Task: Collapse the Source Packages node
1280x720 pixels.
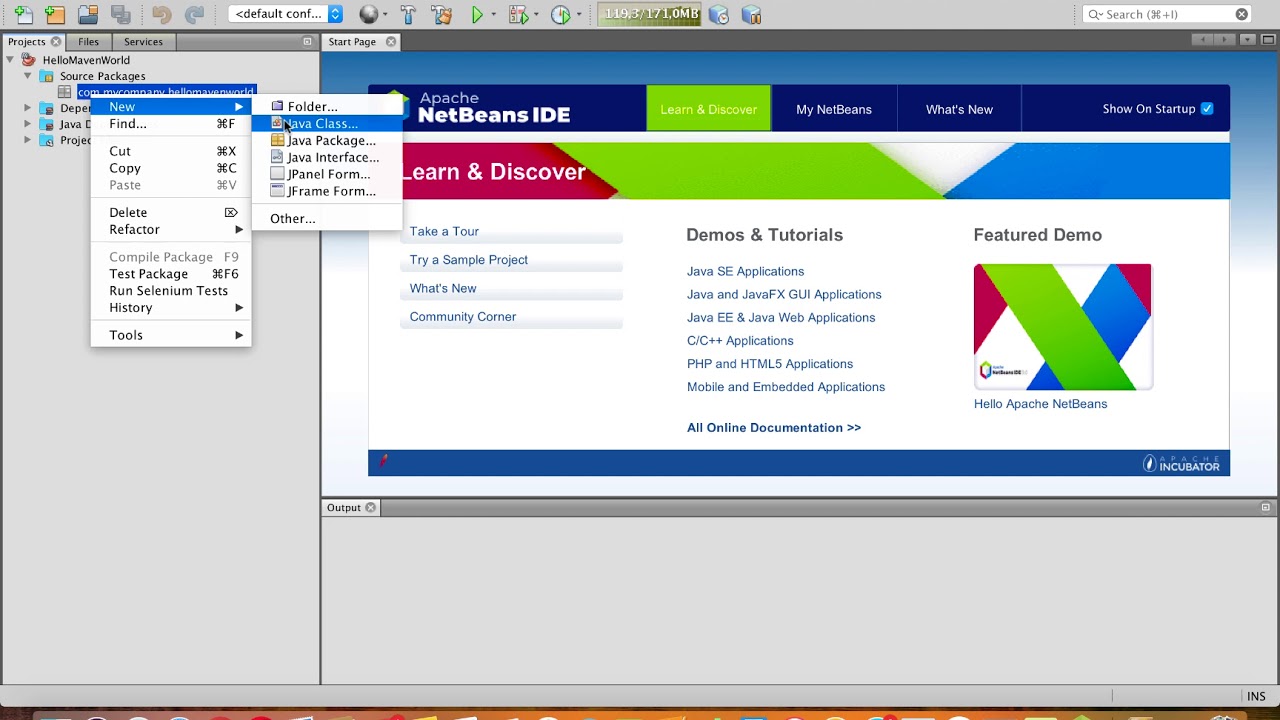Action: [x=28, y=76]
